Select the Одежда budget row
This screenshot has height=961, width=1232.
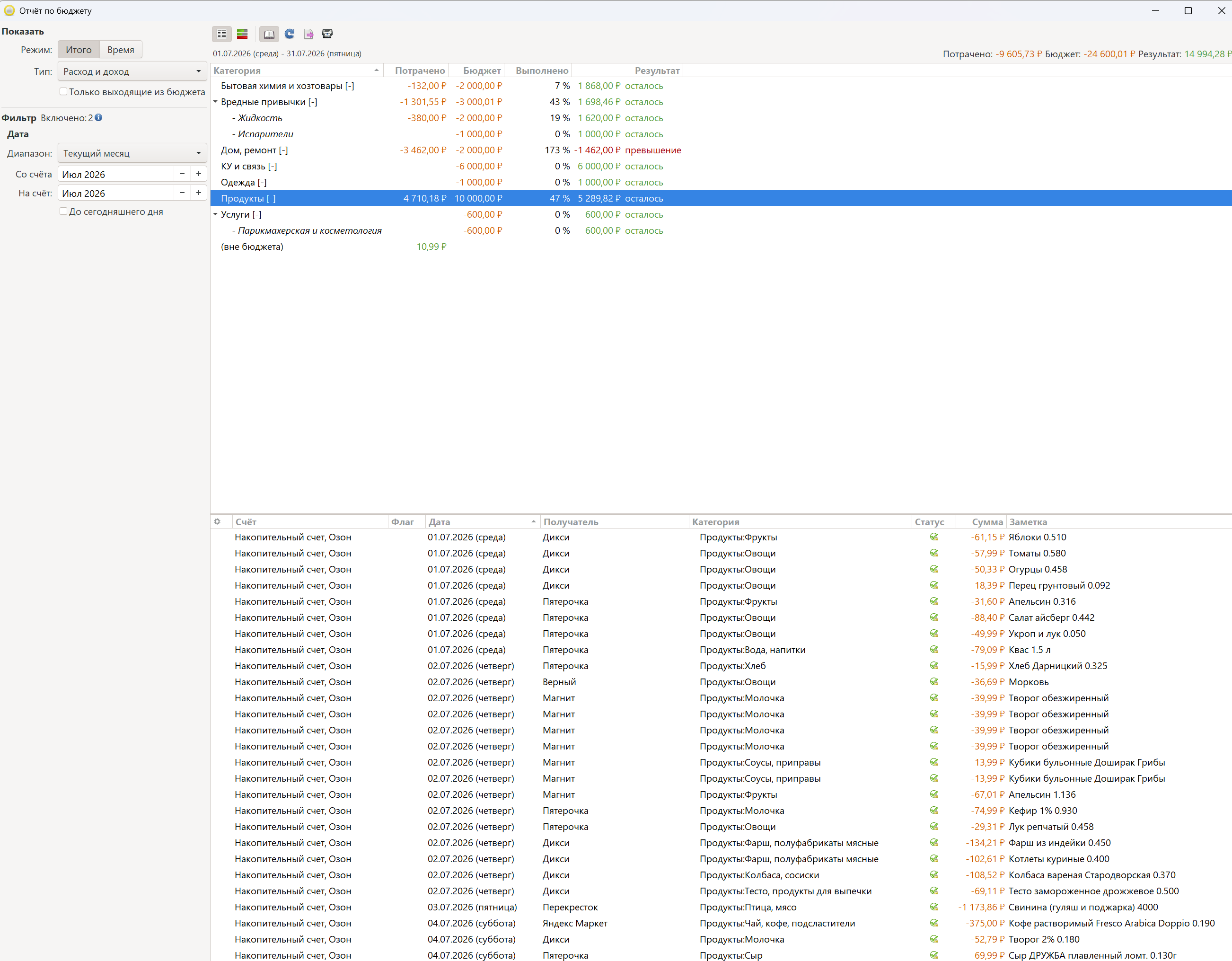(721, 182)
